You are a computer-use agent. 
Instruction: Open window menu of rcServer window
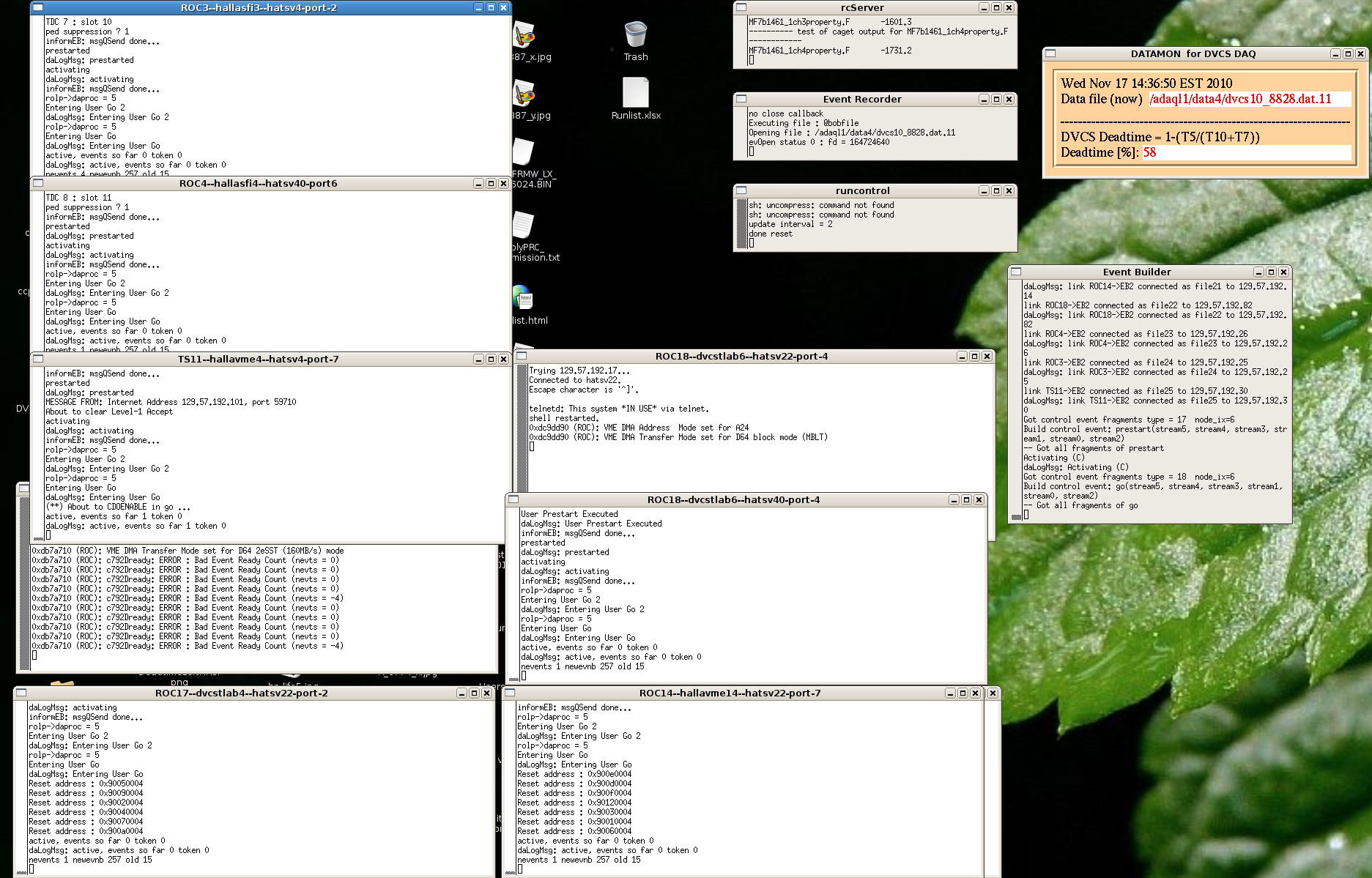point(741,7)
